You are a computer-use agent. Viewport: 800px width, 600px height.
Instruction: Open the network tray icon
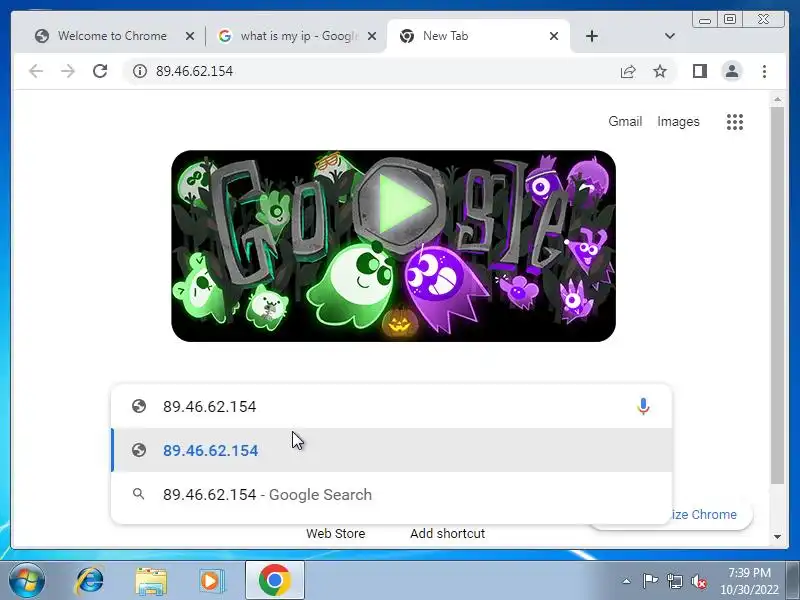pos(674,581)
